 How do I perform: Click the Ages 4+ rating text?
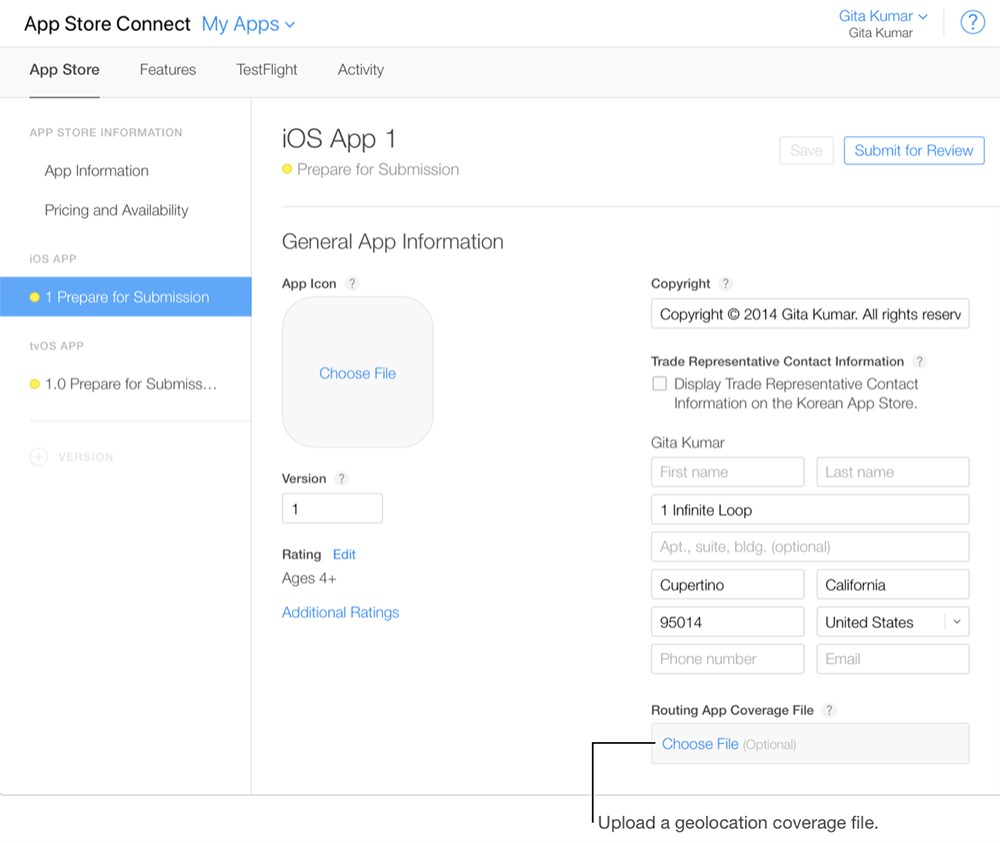(309, 578)
